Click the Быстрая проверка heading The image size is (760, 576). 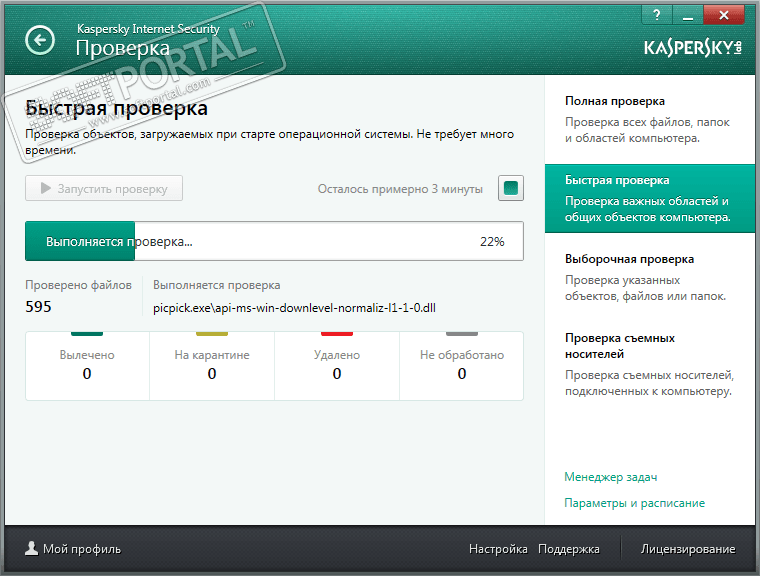click(116, 108)
